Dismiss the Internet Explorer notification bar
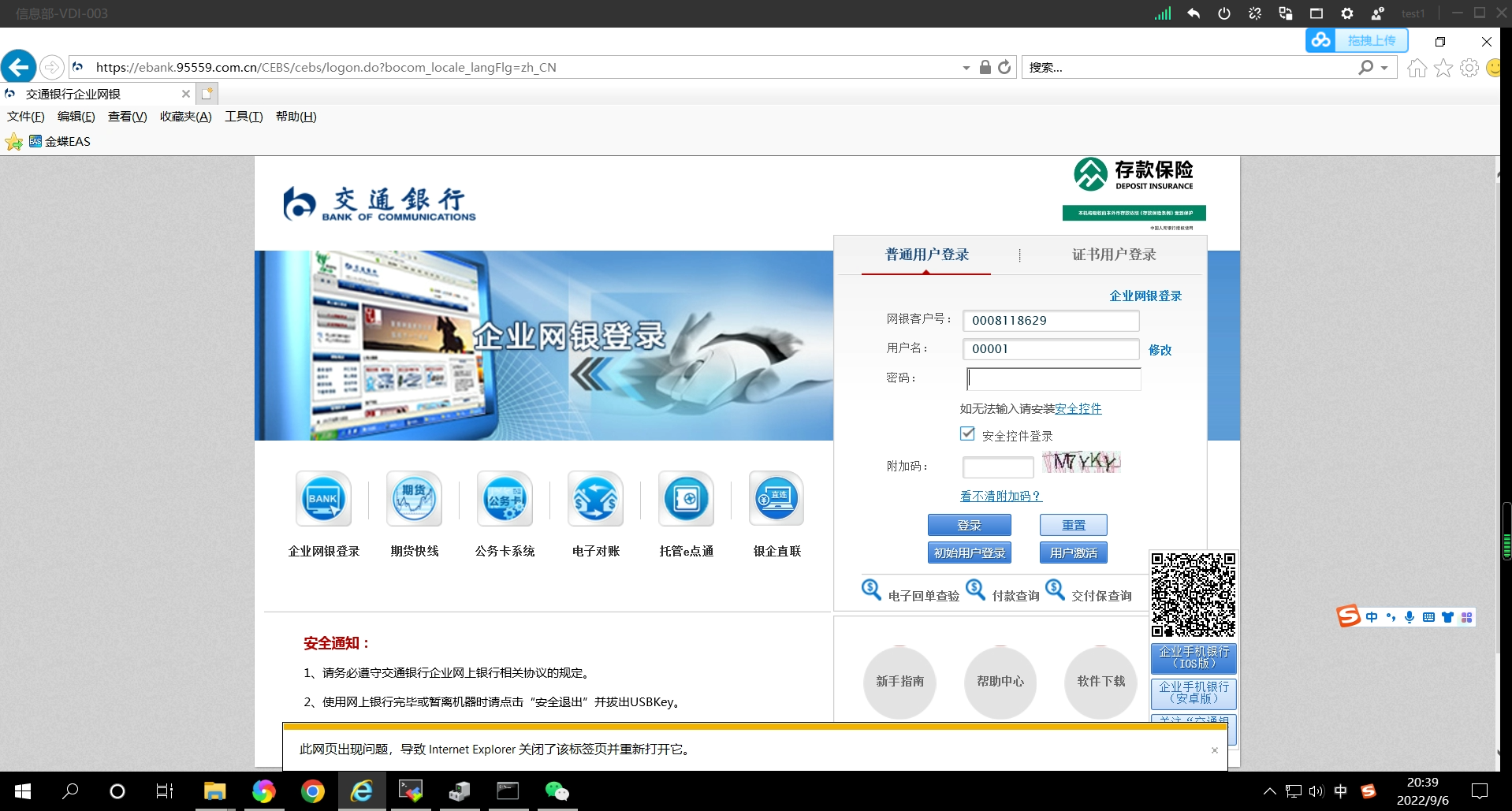The image size is (1512, 811). [x=1215, y=750]
